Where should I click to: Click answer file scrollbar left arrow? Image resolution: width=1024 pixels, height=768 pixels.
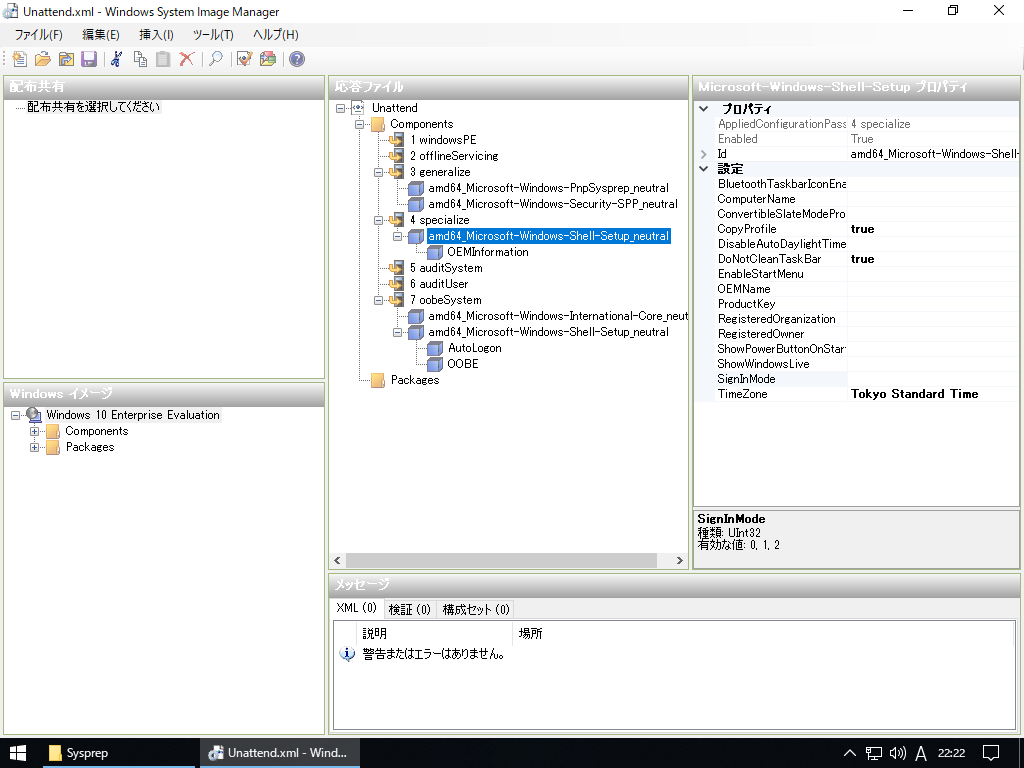point(338,560)
